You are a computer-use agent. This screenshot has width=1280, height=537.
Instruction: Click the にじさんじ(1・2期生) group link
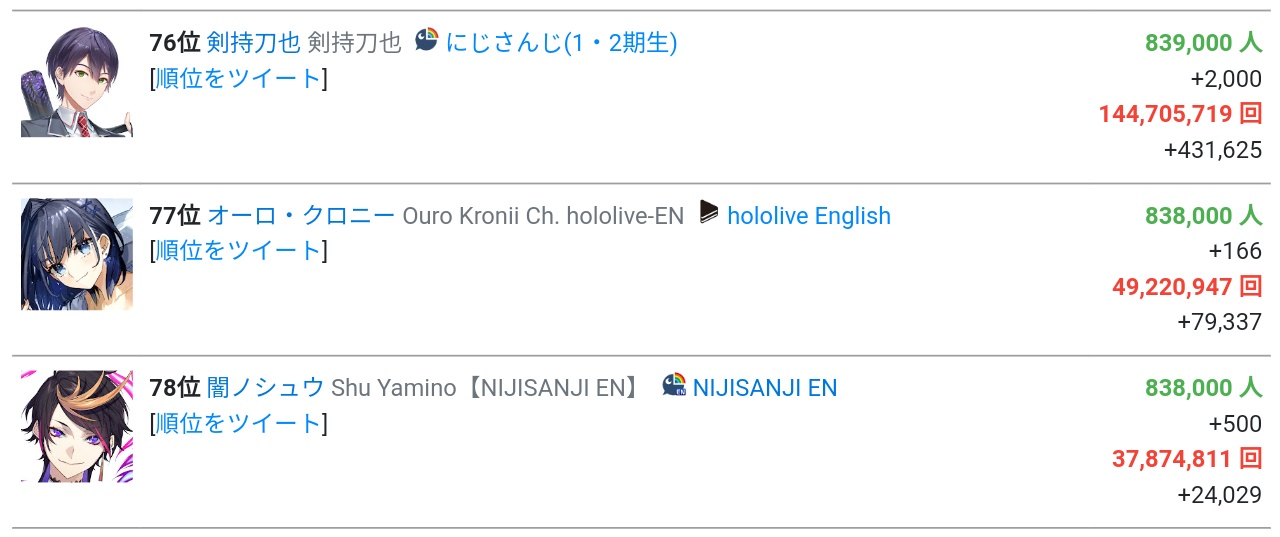point(561,42)
